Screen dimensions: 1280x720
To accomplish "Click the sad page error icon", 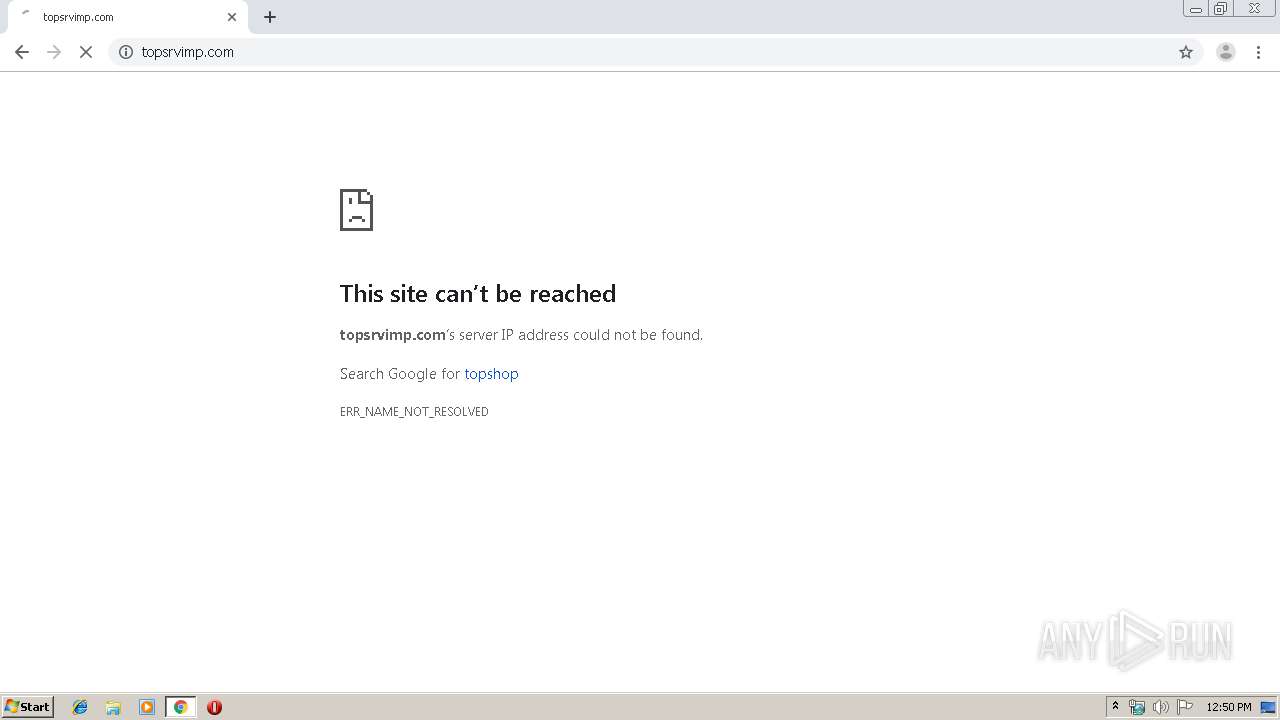I will (x=356, y=210).
